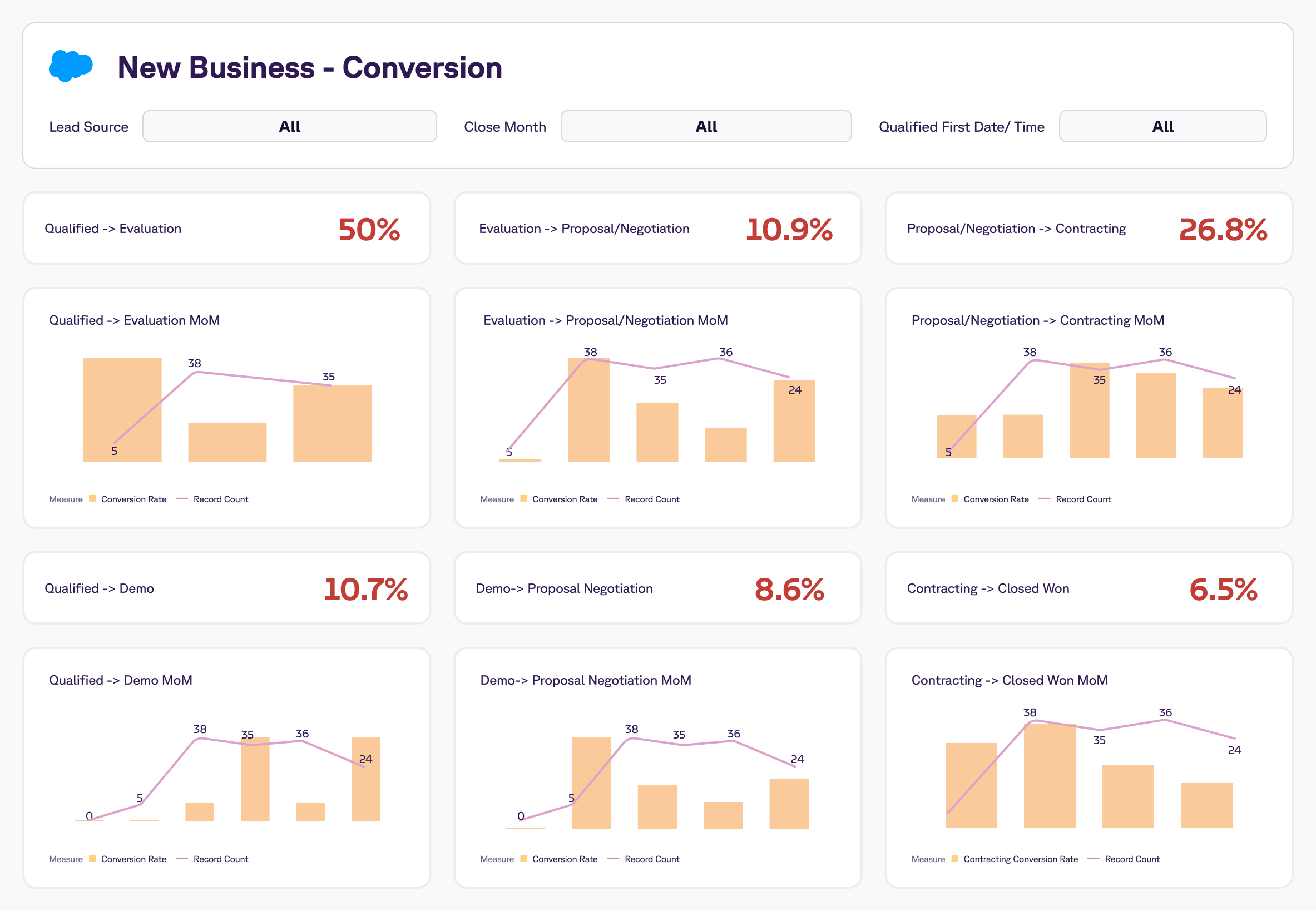Click the Evaluation -> Proposal/Negotiation MoM chart title
The height and width of the screenshot is (911, 1316).
pos(606,320)
